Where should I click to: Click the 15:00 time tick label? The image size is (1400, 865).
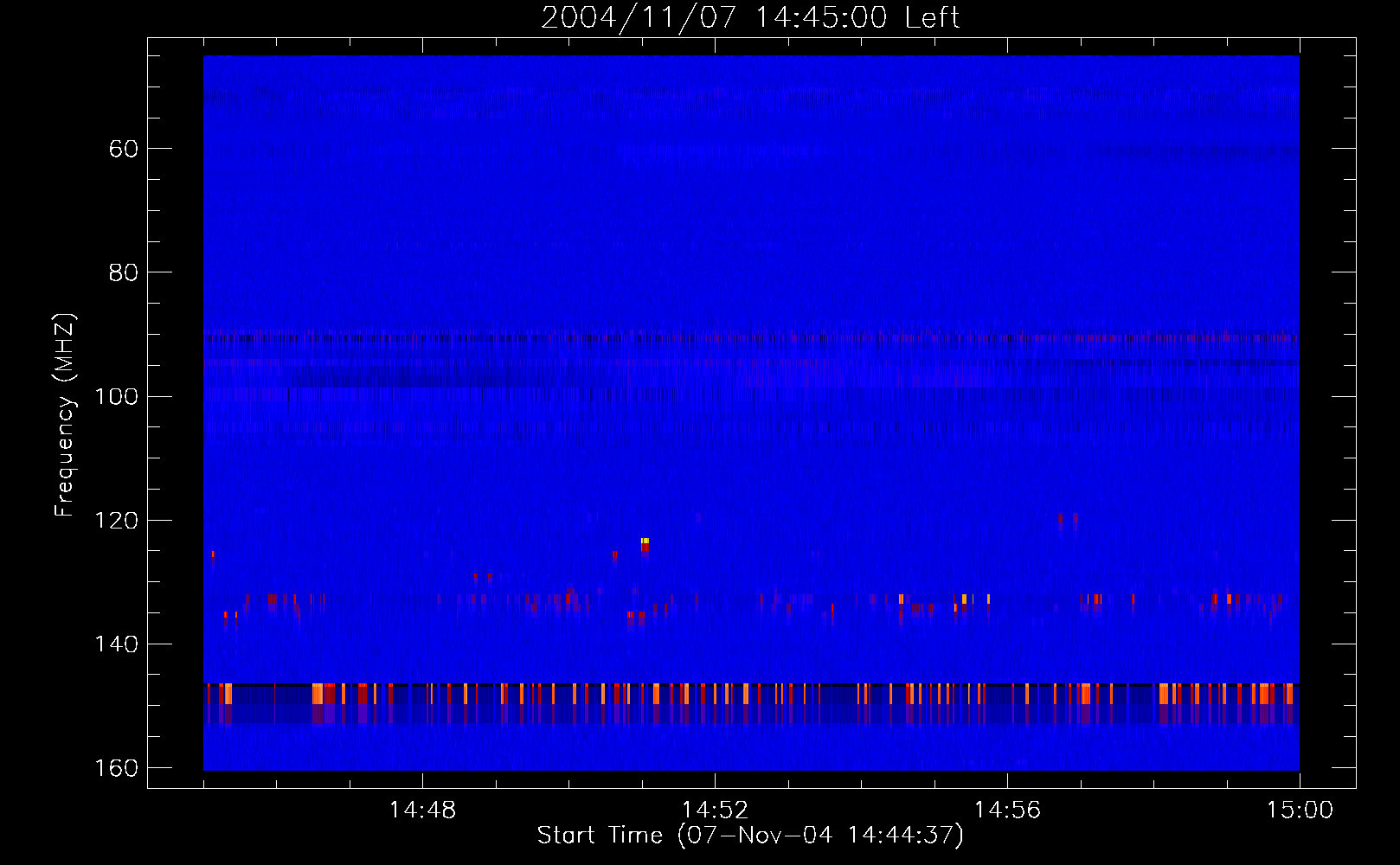pyautogui.click(x=1300, y=811)
